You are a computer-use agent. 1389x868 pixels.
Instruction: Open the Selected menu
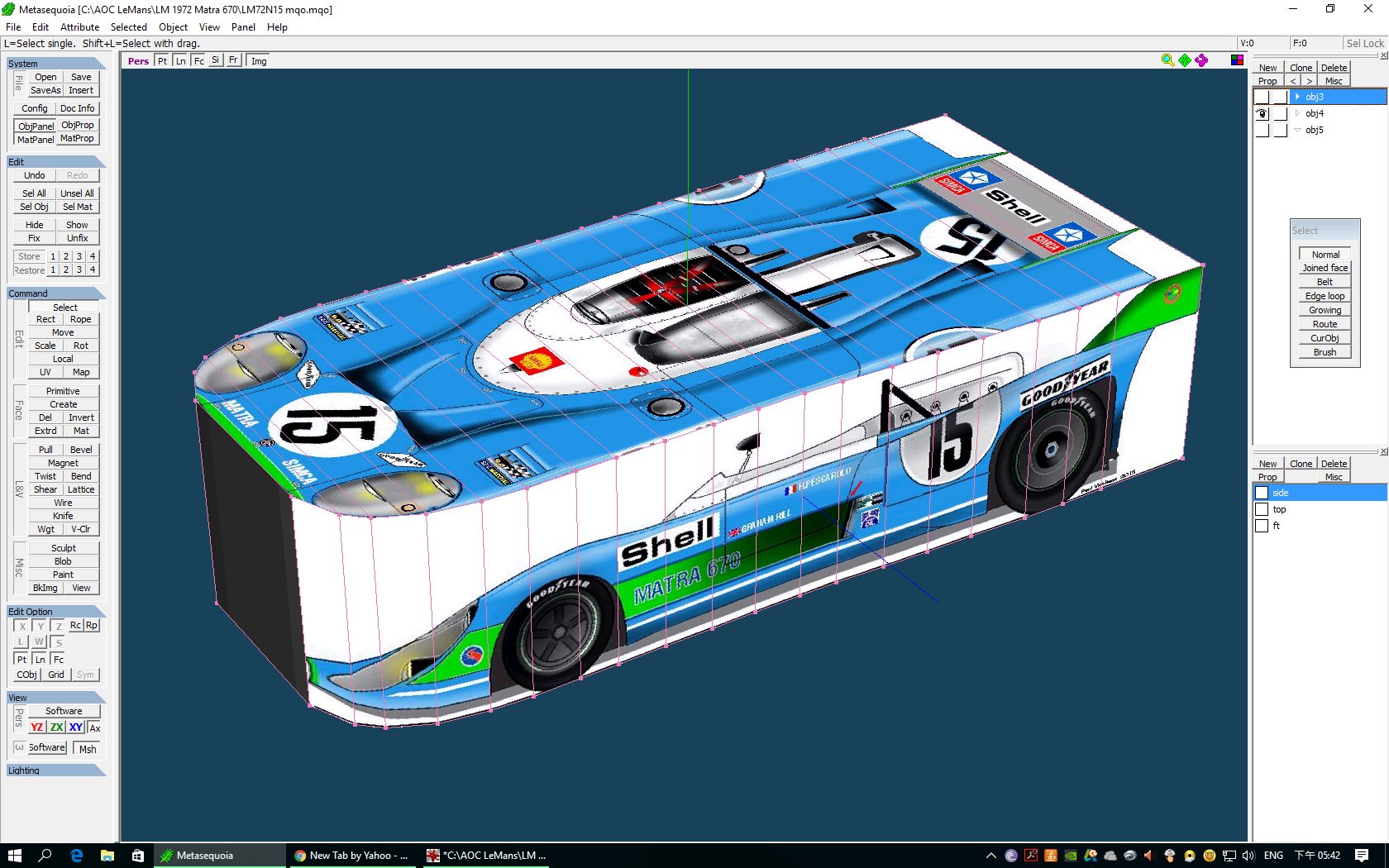tap(128, 27)
